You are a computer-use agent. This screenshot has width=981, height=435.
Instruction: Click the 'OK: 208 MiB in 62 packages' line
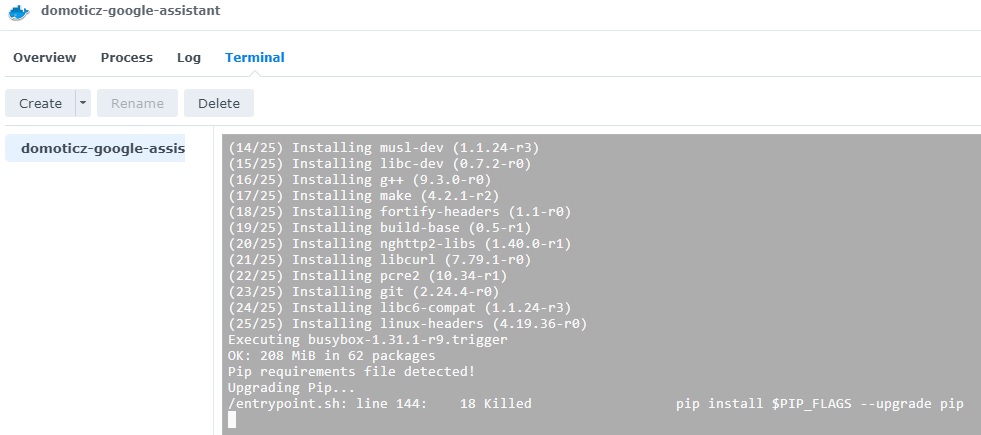332,356
